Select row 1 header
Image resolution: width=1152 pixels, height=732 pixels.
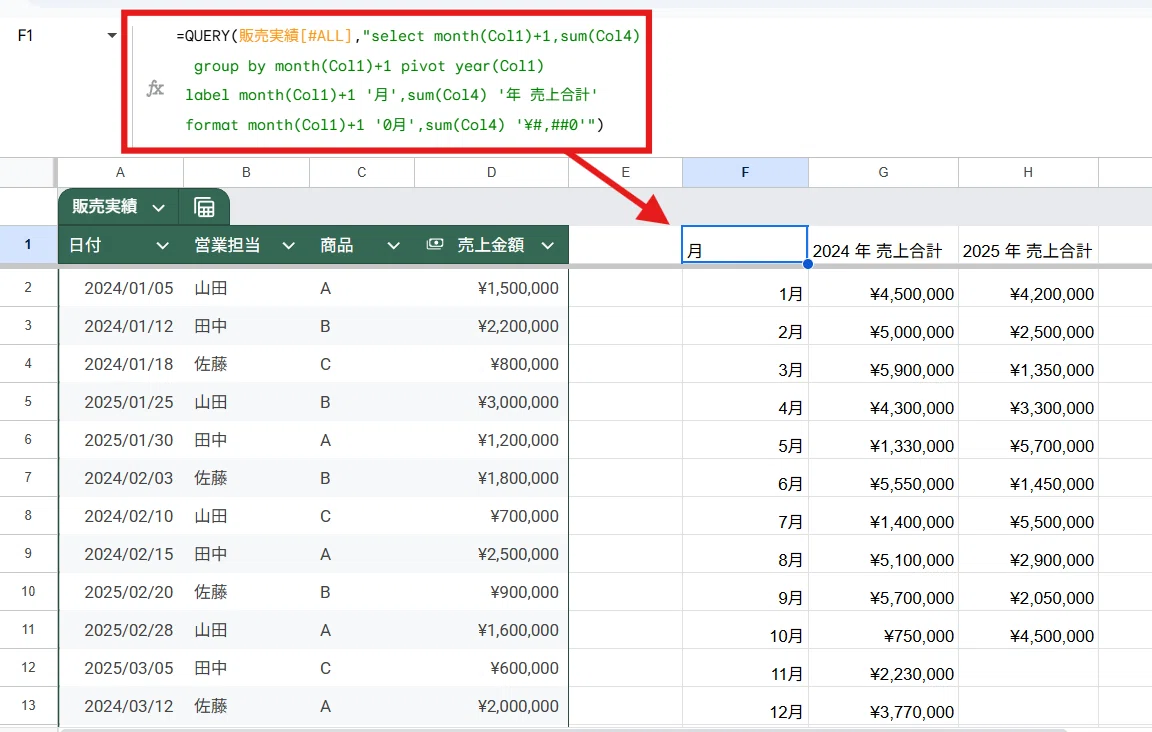[x=28, y=245]
